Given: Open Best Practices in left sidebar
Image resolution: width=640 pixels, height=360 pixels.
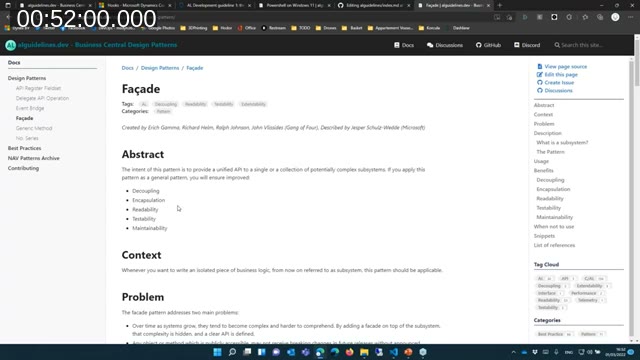Looking at the screenshot, I should coord(24,148).
